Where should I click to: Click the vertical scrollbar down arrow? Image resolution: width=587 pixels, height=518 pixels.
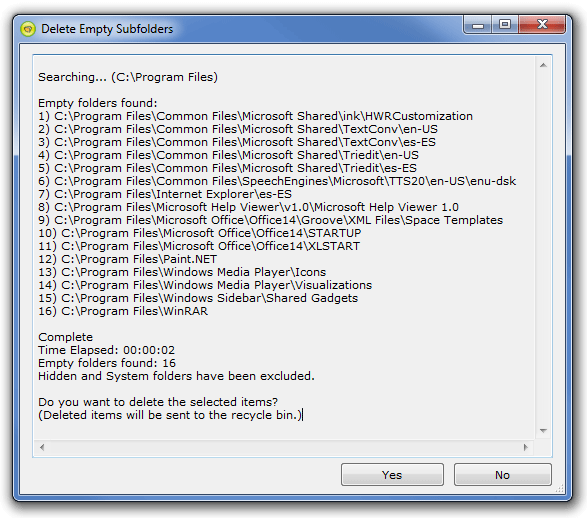point(543,431)
